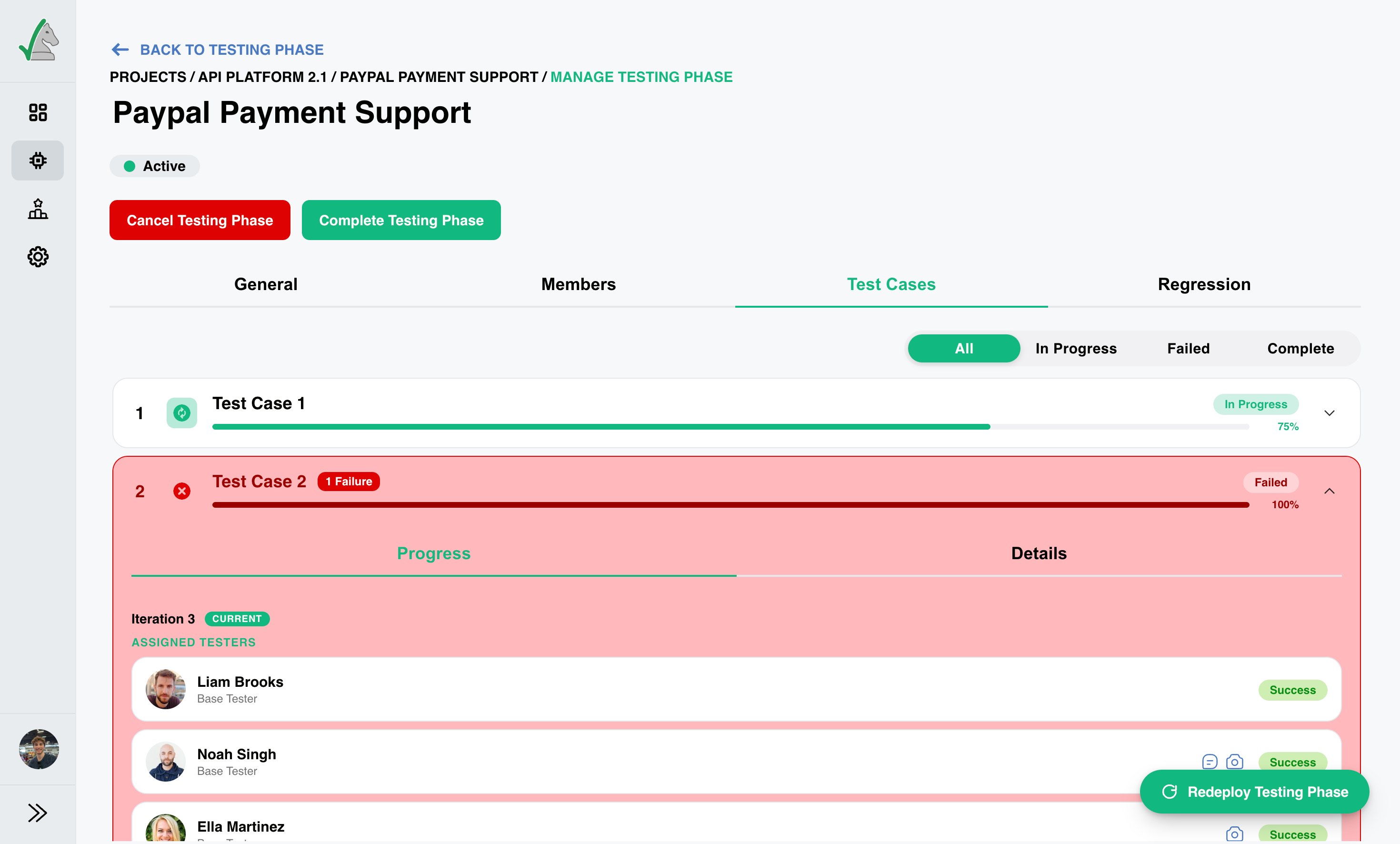1400x844 pixels.
Task: Click Noah Singh avatar
Action: (165, 762)
